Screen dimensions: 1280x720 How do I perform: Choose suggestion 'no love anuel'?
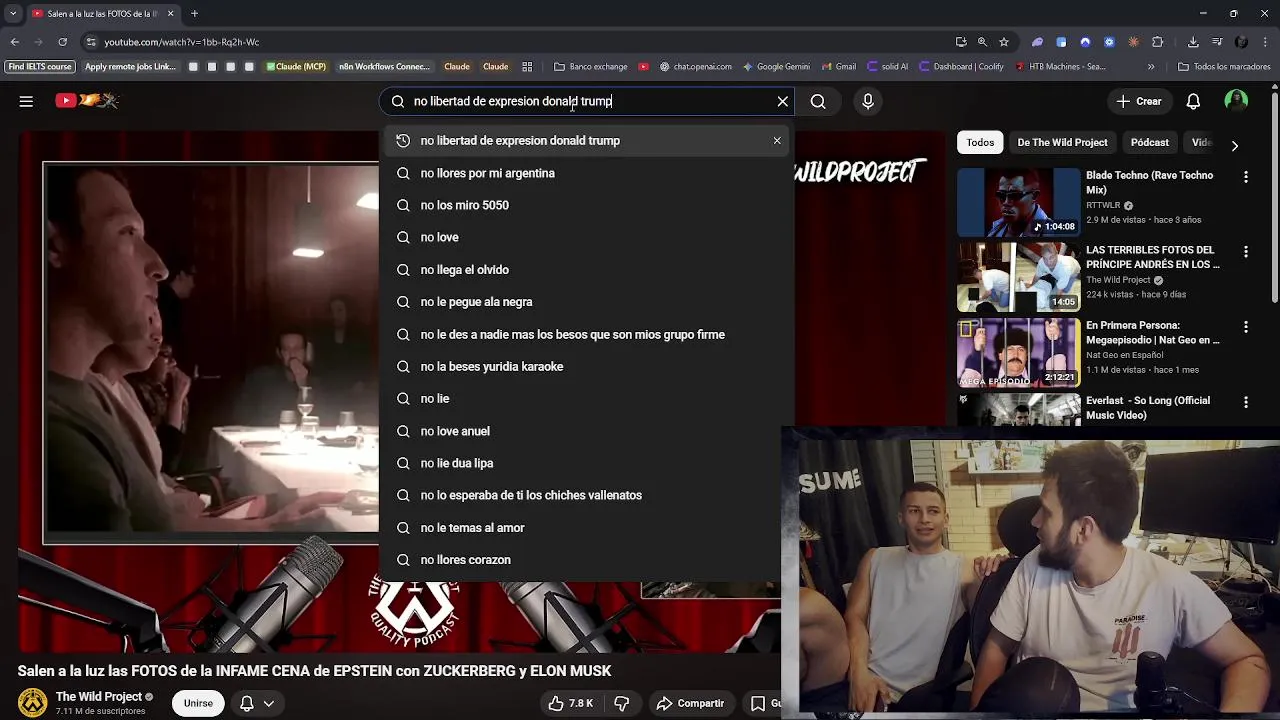tap(585, 431)
